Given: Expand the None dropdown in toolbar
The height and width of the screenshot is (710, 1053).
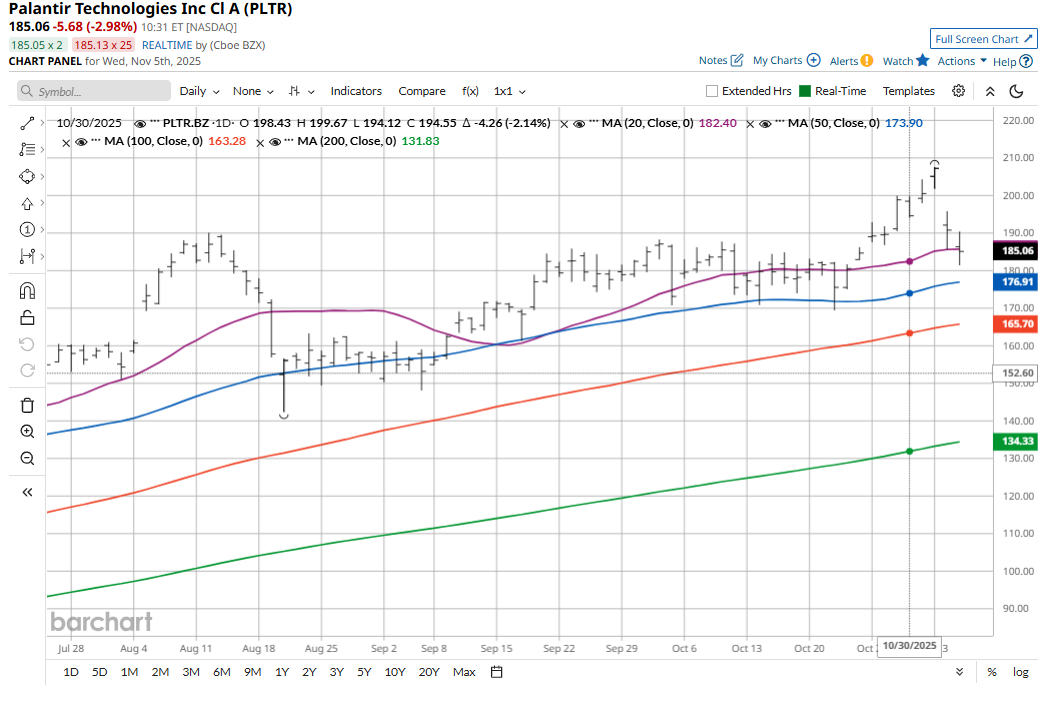Looking at the screenshot, I should 253,91.
